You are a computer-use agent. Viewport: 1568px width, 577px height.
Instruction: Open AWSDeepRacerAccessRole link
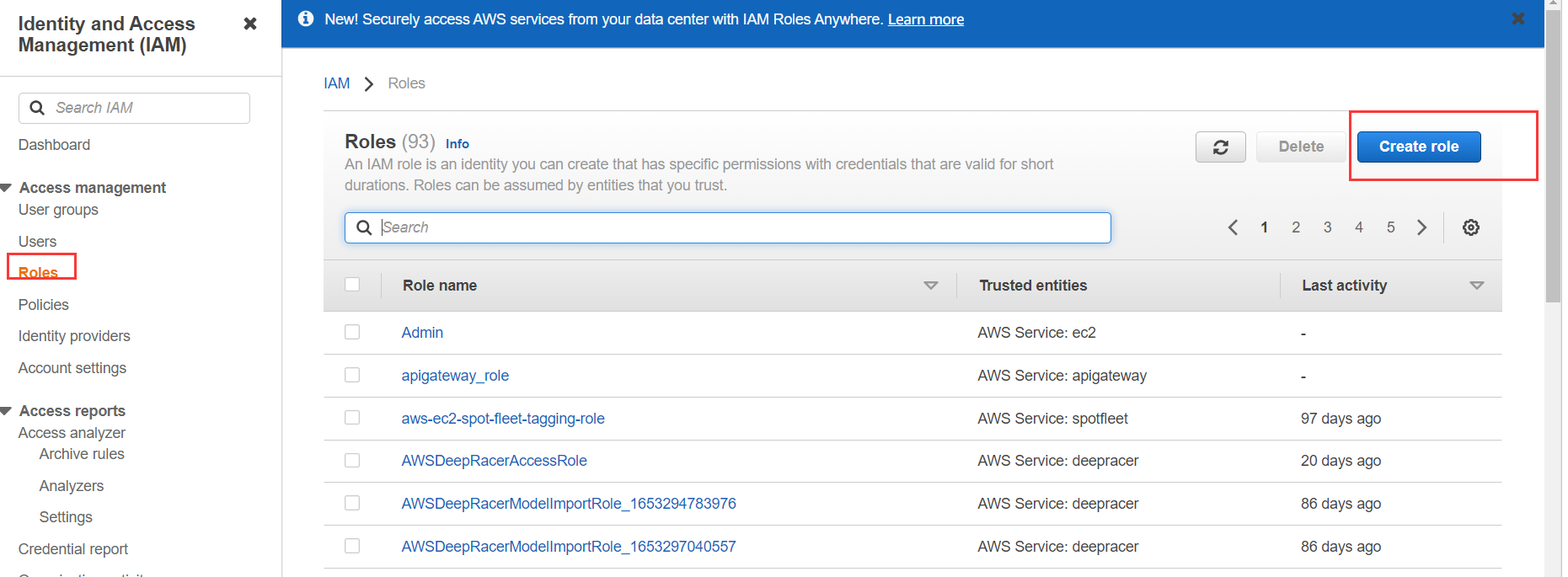coord(495,461)
